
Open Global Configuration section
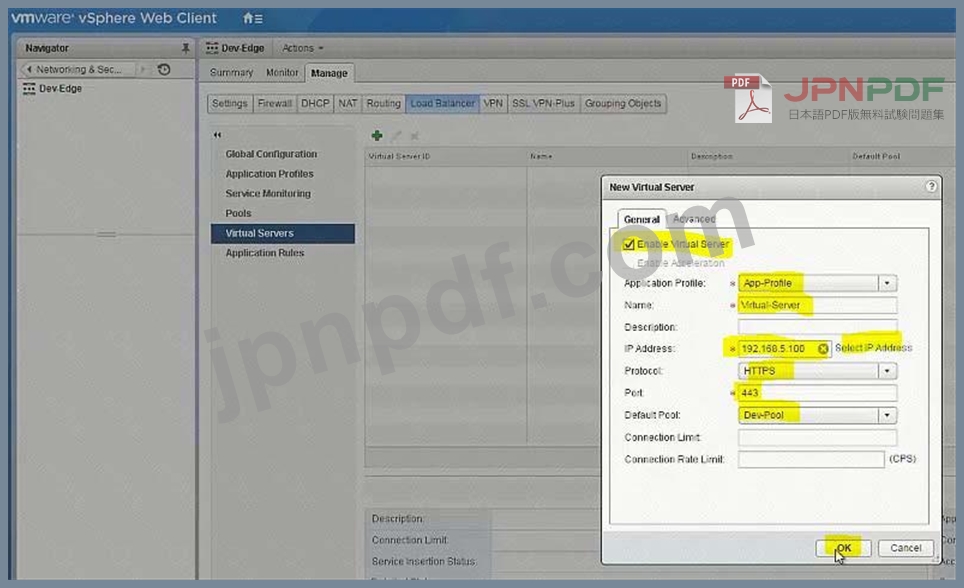[x=271, y=154]
